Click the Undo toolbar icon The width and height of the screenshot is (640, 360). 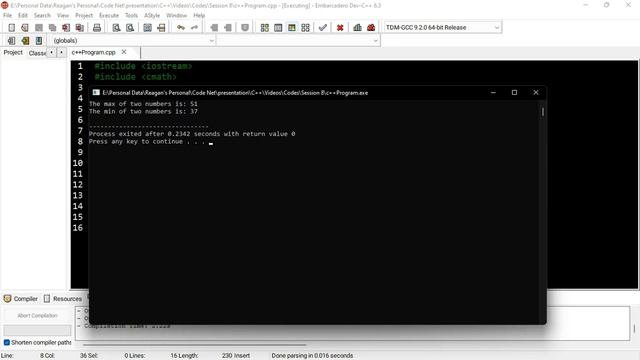click(181, 28)
